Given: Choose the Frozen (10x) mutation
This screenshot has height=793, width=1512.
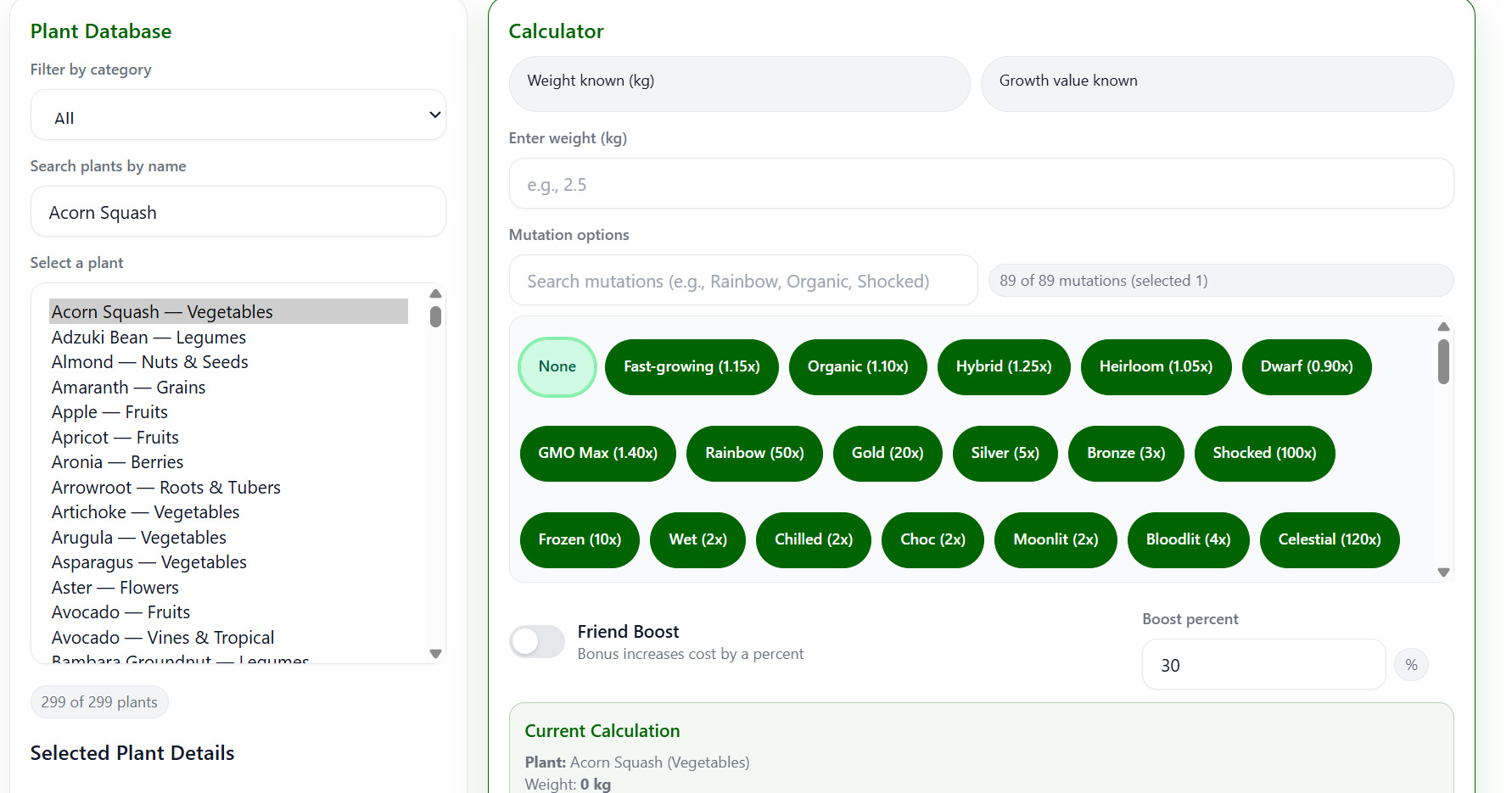Looking at the screenshot, I should (580, 539).
